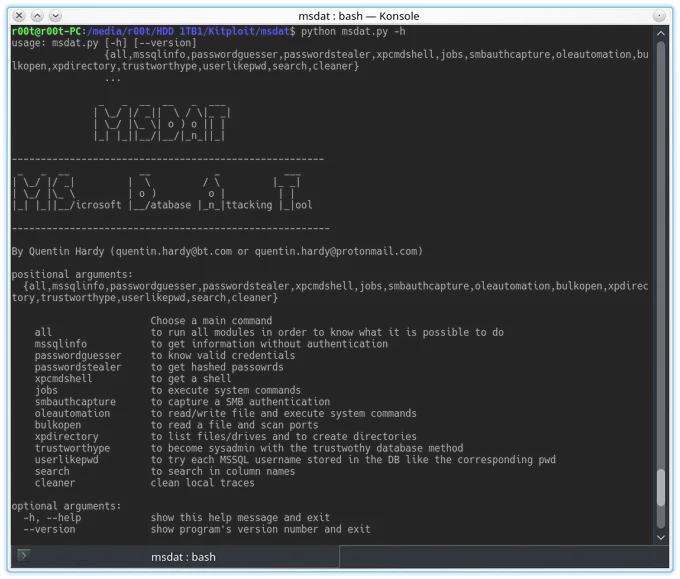
Task: Click 'to know valid credentials' description
Action: [x=223, y=356]
